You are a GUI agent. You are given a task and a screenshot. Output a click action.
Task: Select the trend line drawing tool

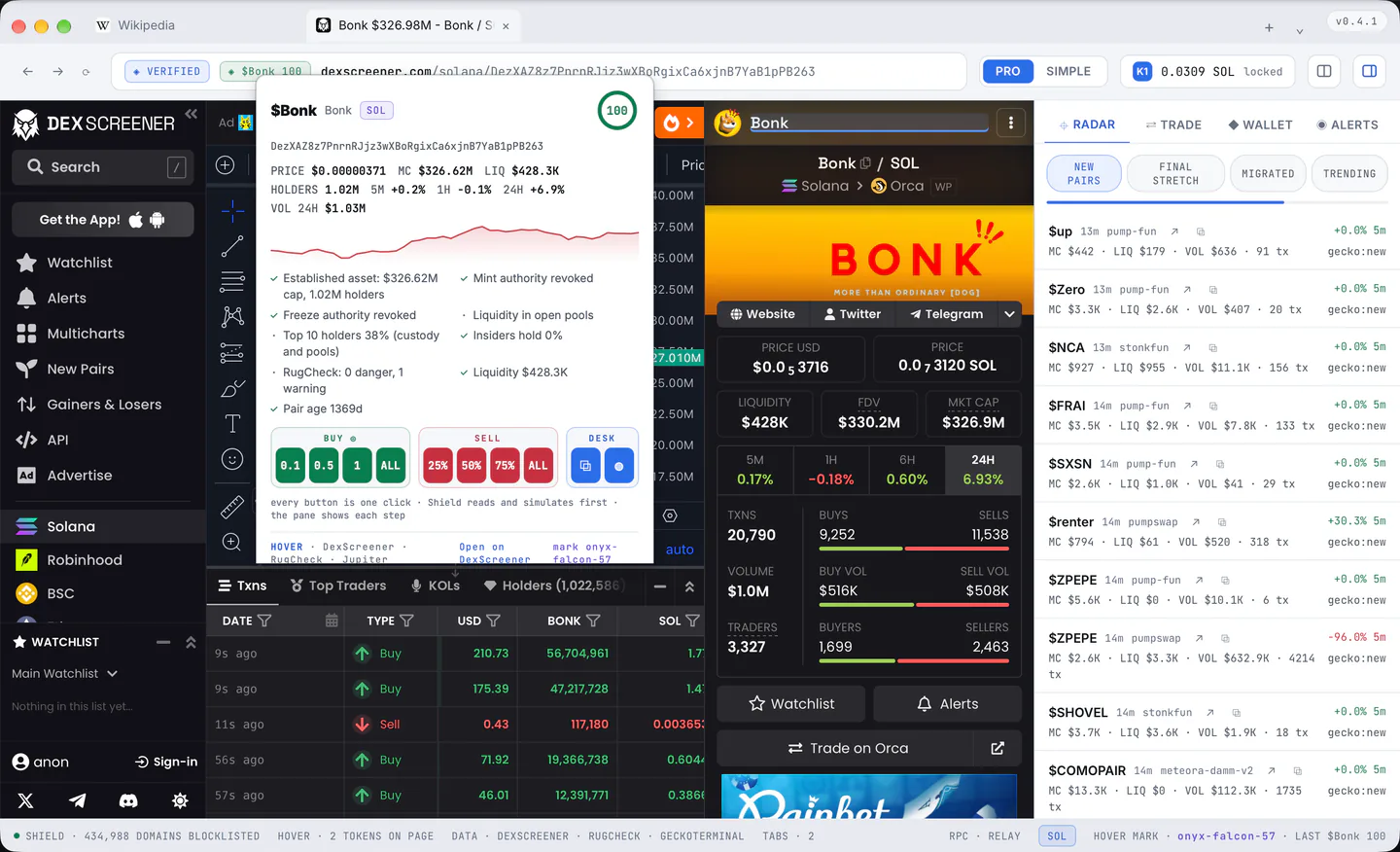pos(232,246)
